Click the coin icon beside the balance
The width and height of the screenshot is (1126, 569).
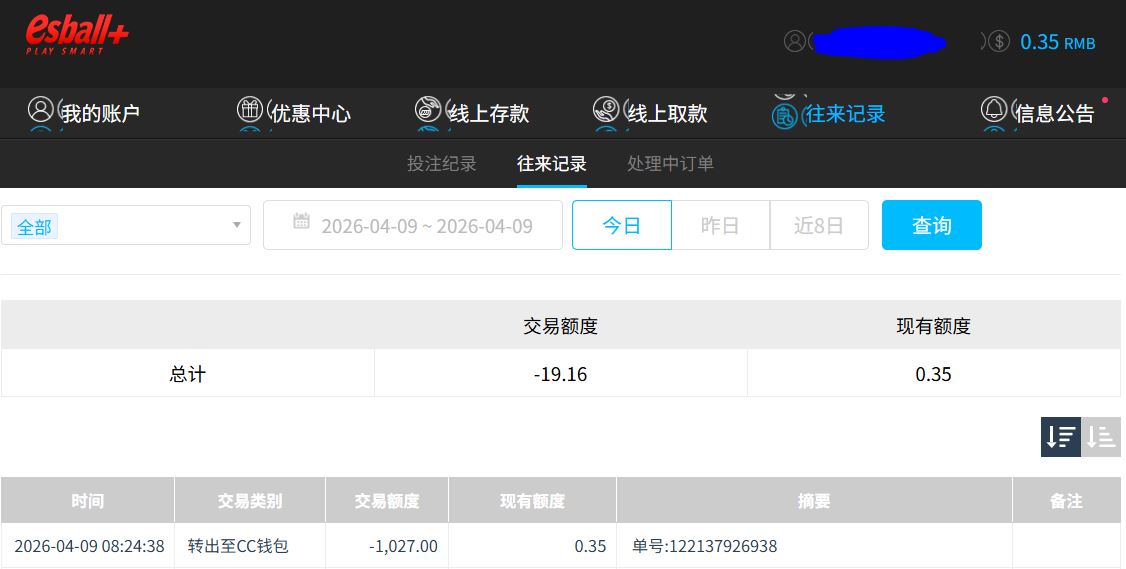click(998, 42)
